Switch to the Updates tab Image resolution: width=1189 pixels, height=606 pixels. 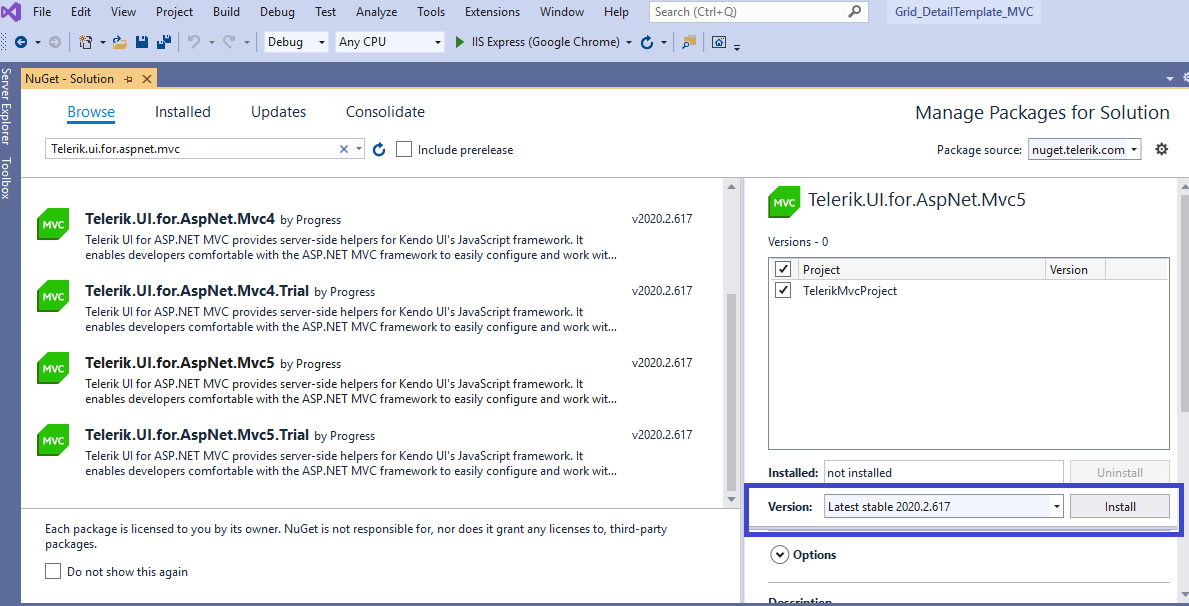click(278, 112)
